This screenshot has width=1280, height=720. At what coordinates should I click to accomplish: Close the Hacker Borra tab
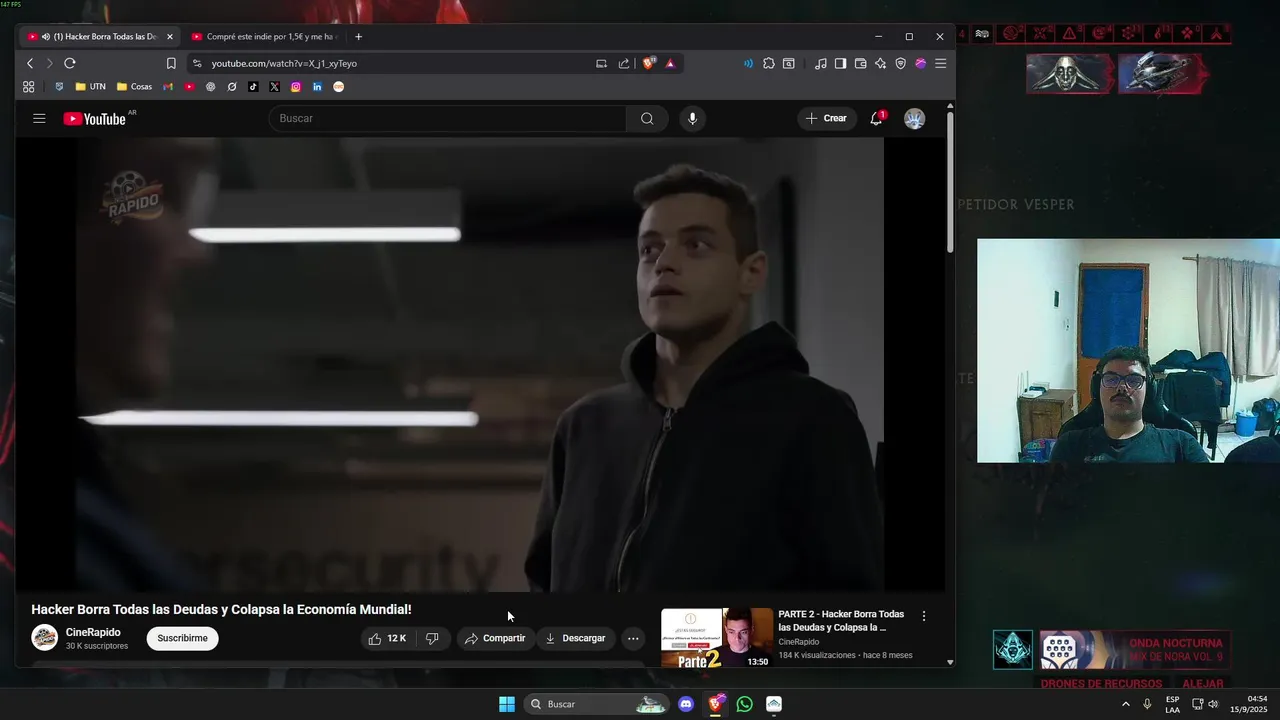coord(169,36)
